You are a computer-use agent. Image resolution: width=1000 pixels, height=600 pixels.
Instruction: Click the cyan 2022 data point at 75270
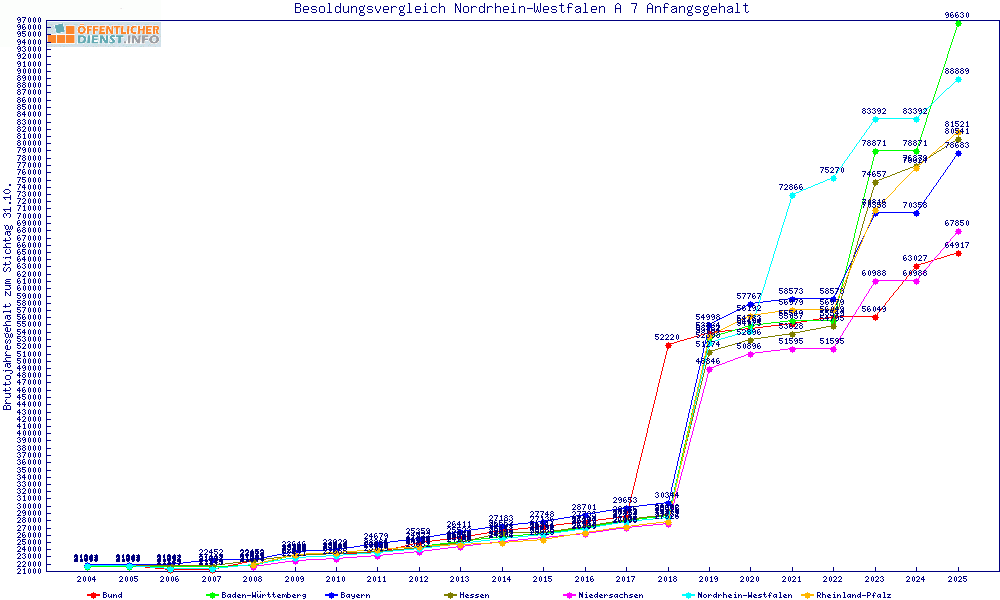click(x=833, y=178)
